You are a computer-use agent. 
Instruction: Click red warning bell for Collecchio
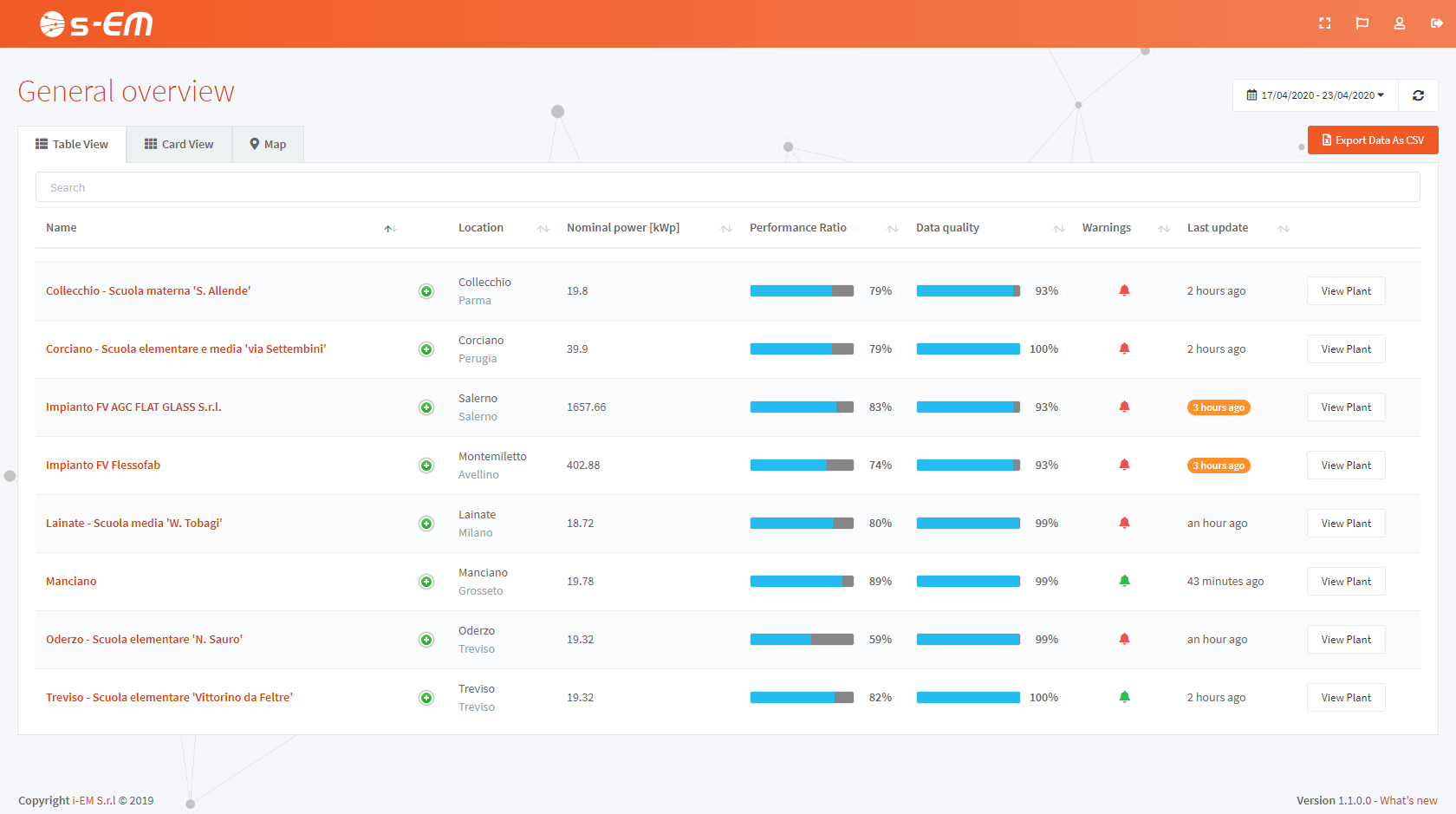[x=1124, y=290]
